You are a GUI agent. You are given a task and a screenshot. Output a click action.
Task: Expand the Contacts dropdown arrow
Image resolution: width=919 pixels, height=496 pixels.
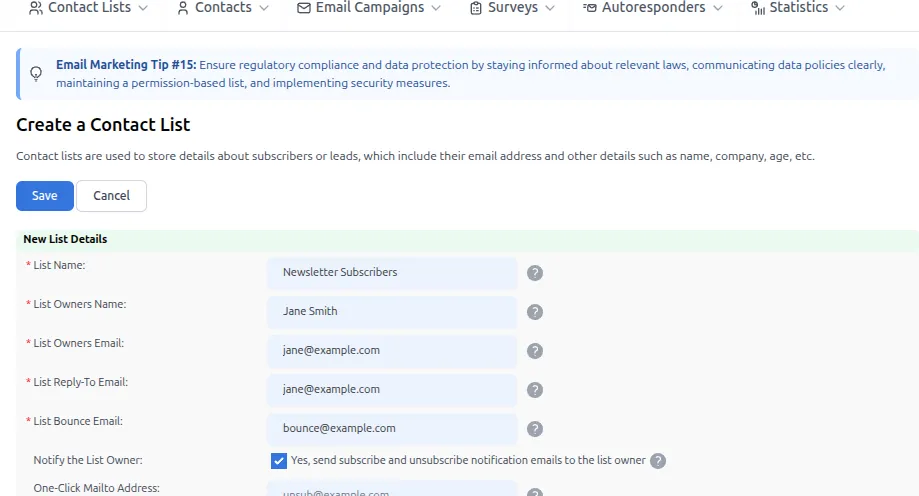[x=264, y=8]
